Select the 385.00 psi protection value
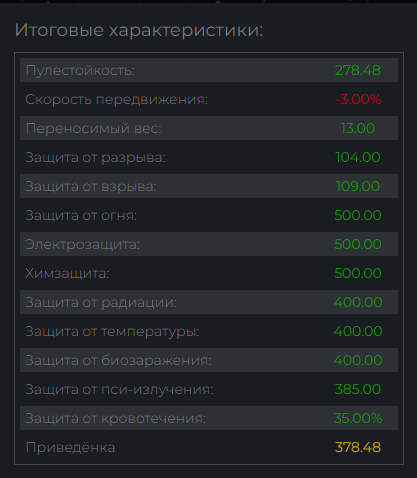417x478 pixels. point(358,389)
